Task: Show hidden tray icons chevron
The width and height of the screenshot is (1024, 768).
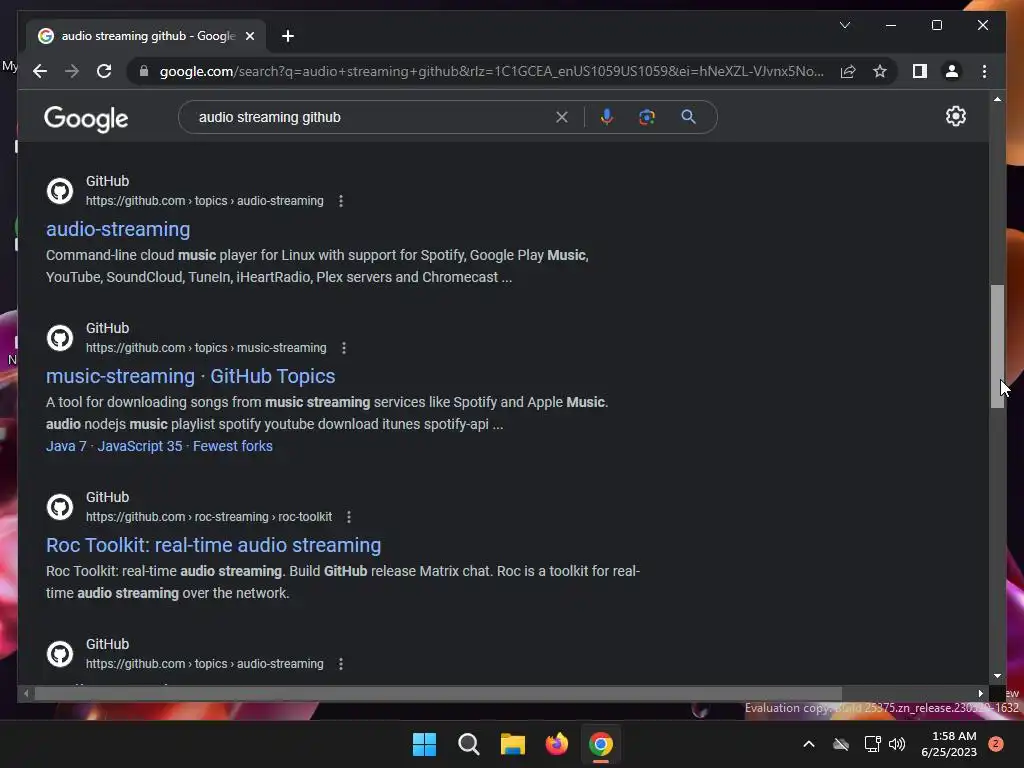Action: coord(808,744)
